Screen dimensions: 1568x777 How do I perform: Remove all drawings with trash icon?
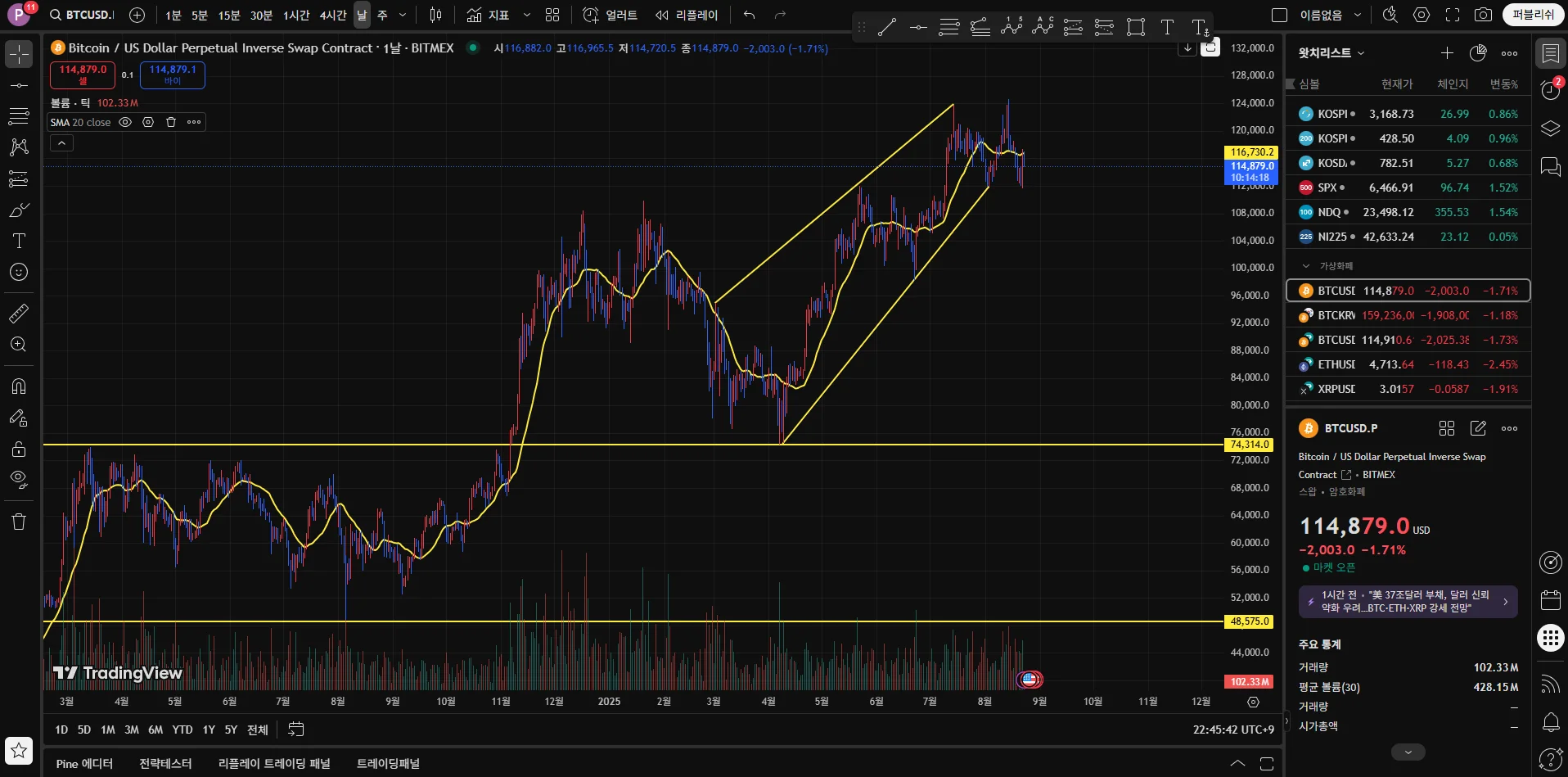[x=19, y=522]
